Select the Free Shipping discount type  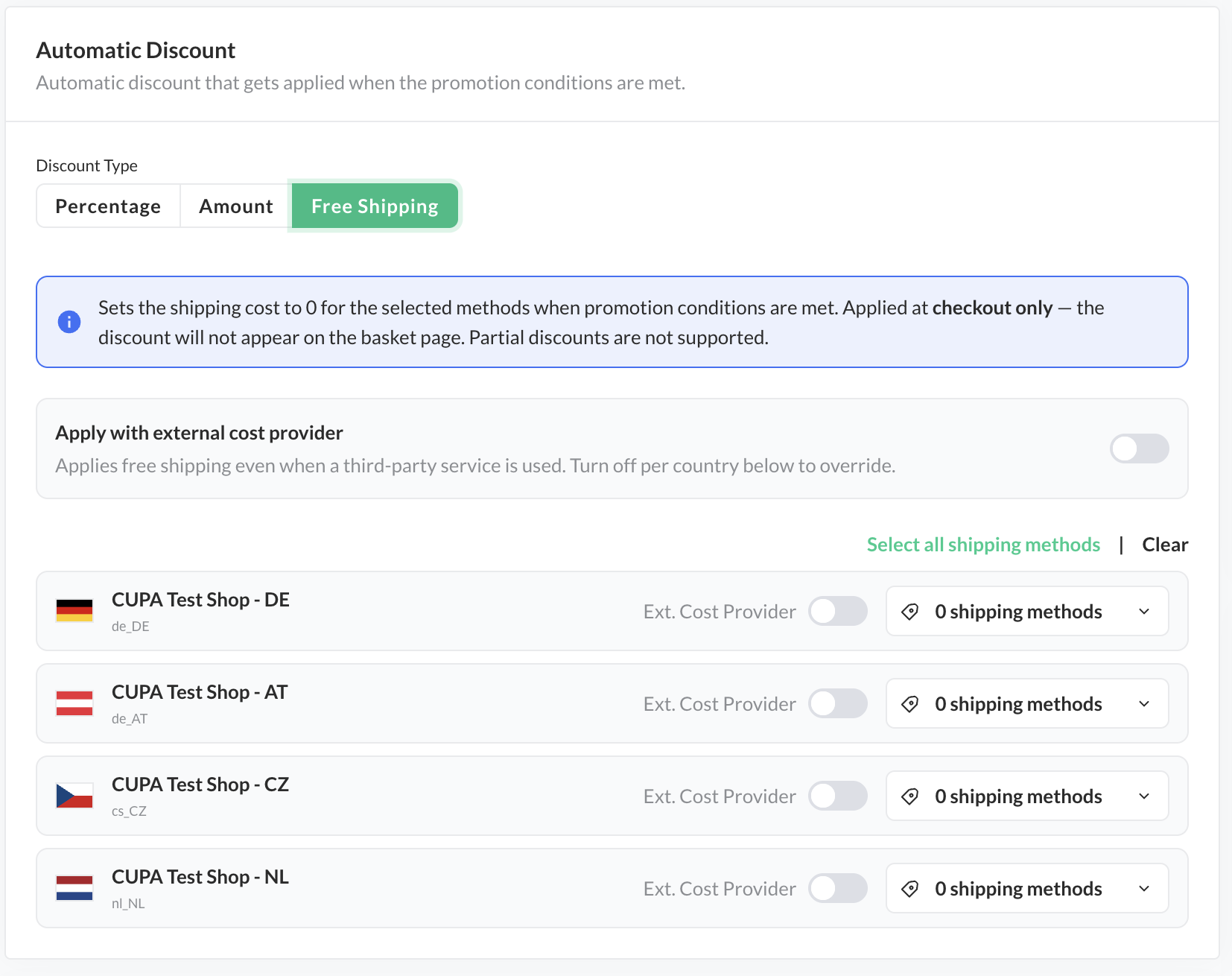[375, 206]
